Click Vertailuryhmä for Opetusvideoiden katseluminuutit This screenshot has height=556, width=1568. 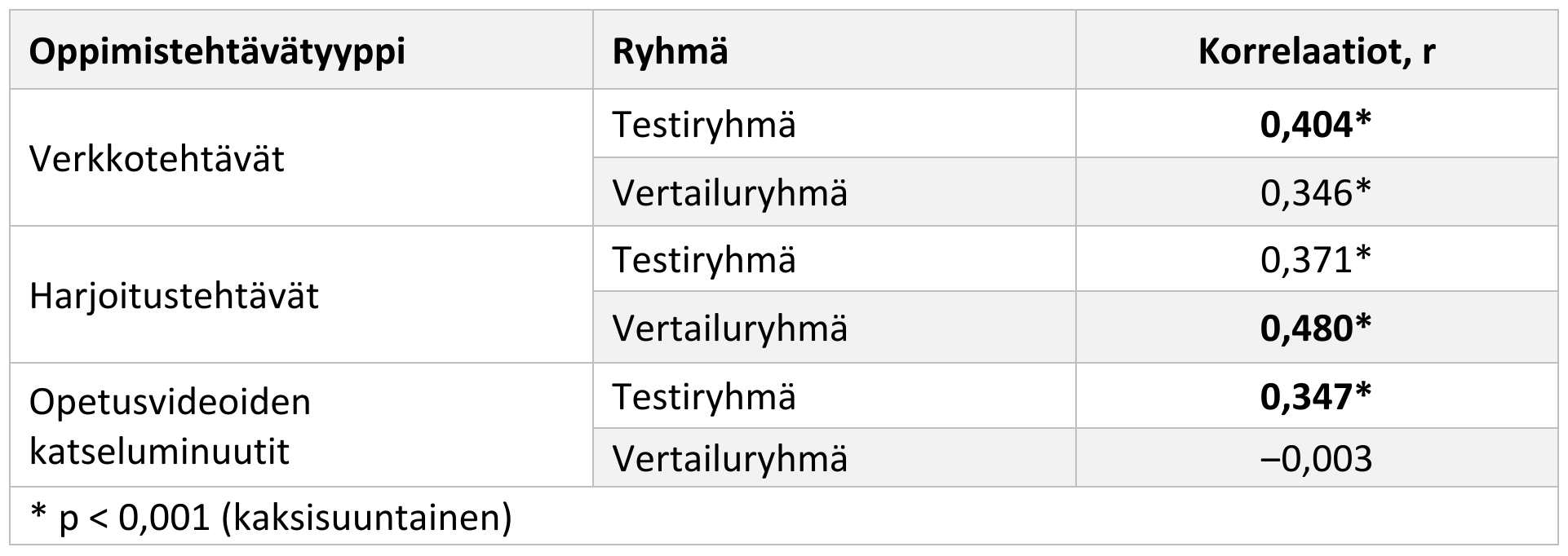click(x=729, y=459)
